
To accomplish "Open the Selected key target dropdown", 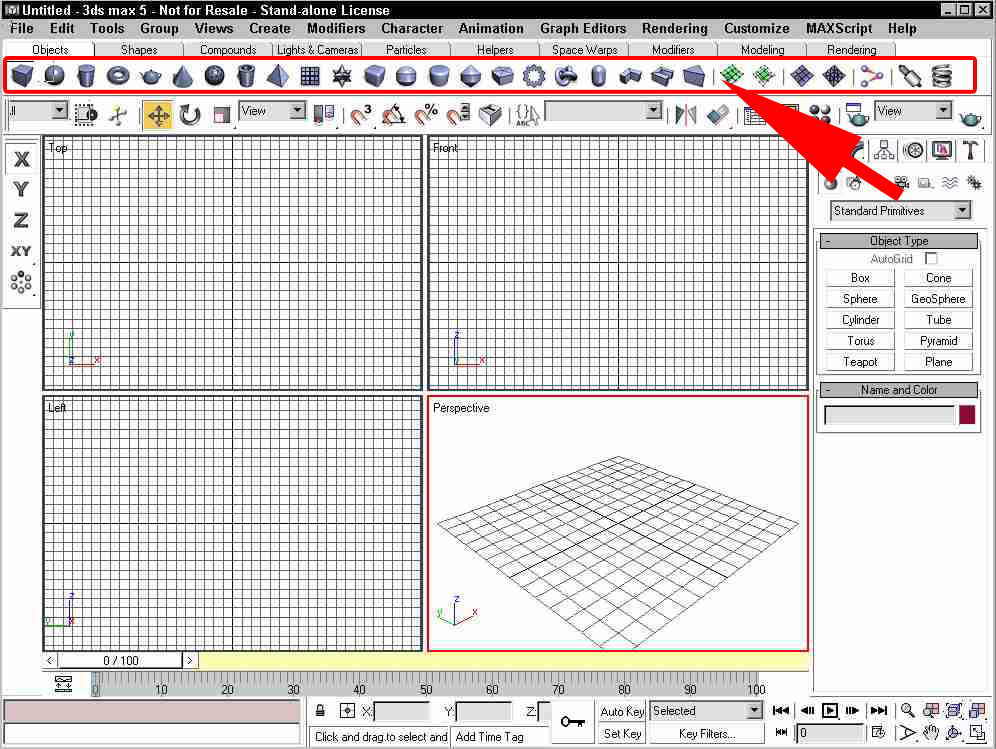I will coord(706,711).
